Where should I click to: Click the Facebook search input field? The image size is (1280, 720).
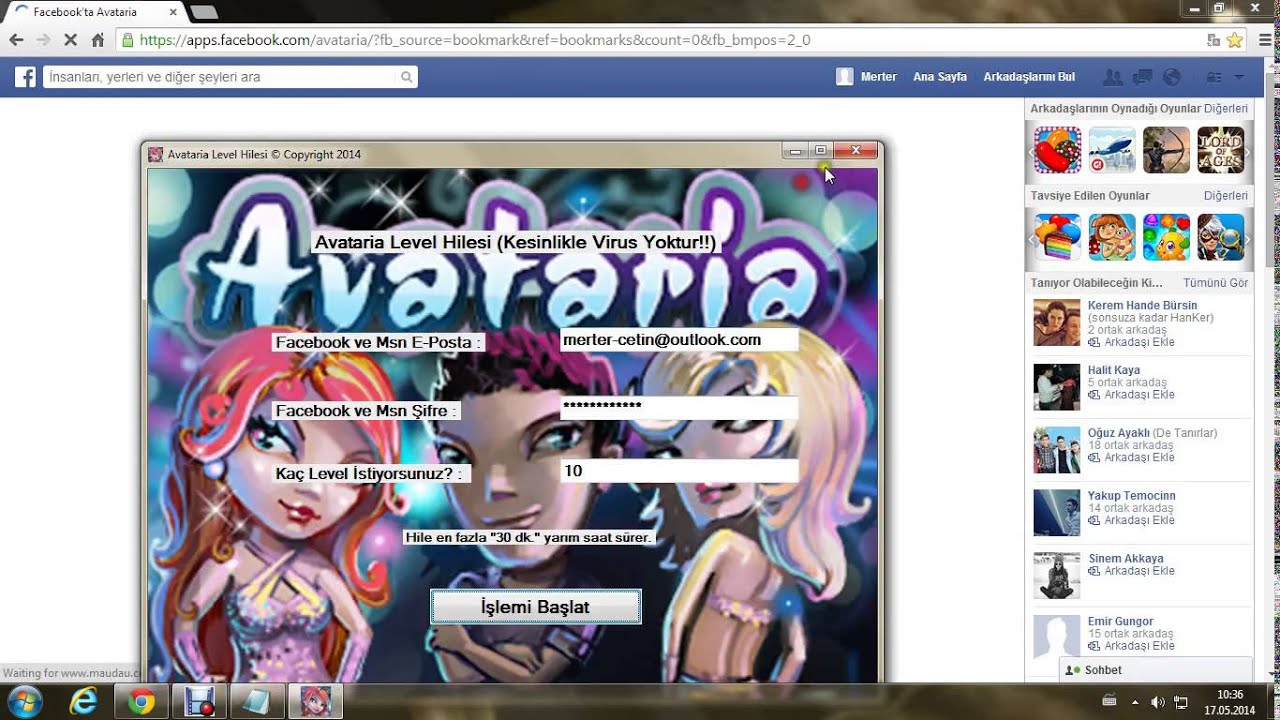220,77
